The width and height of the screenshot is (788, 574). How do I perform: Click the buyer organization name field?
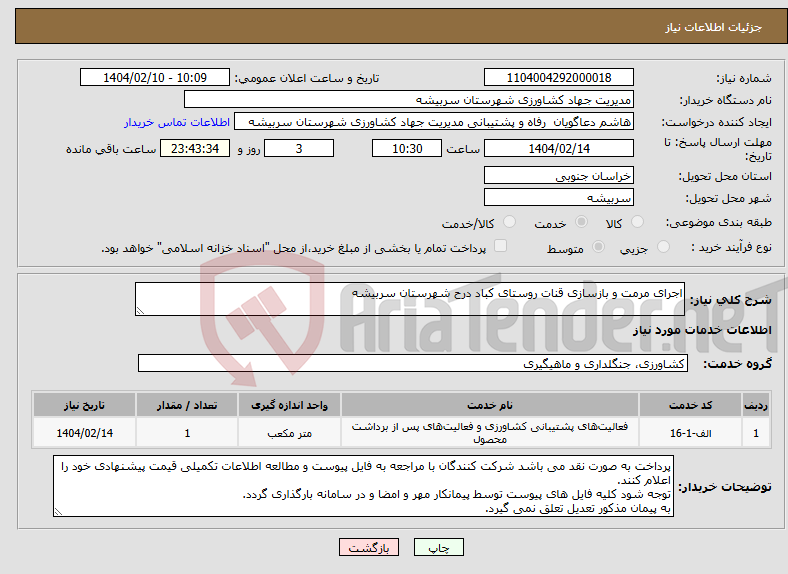pos(409,100)
